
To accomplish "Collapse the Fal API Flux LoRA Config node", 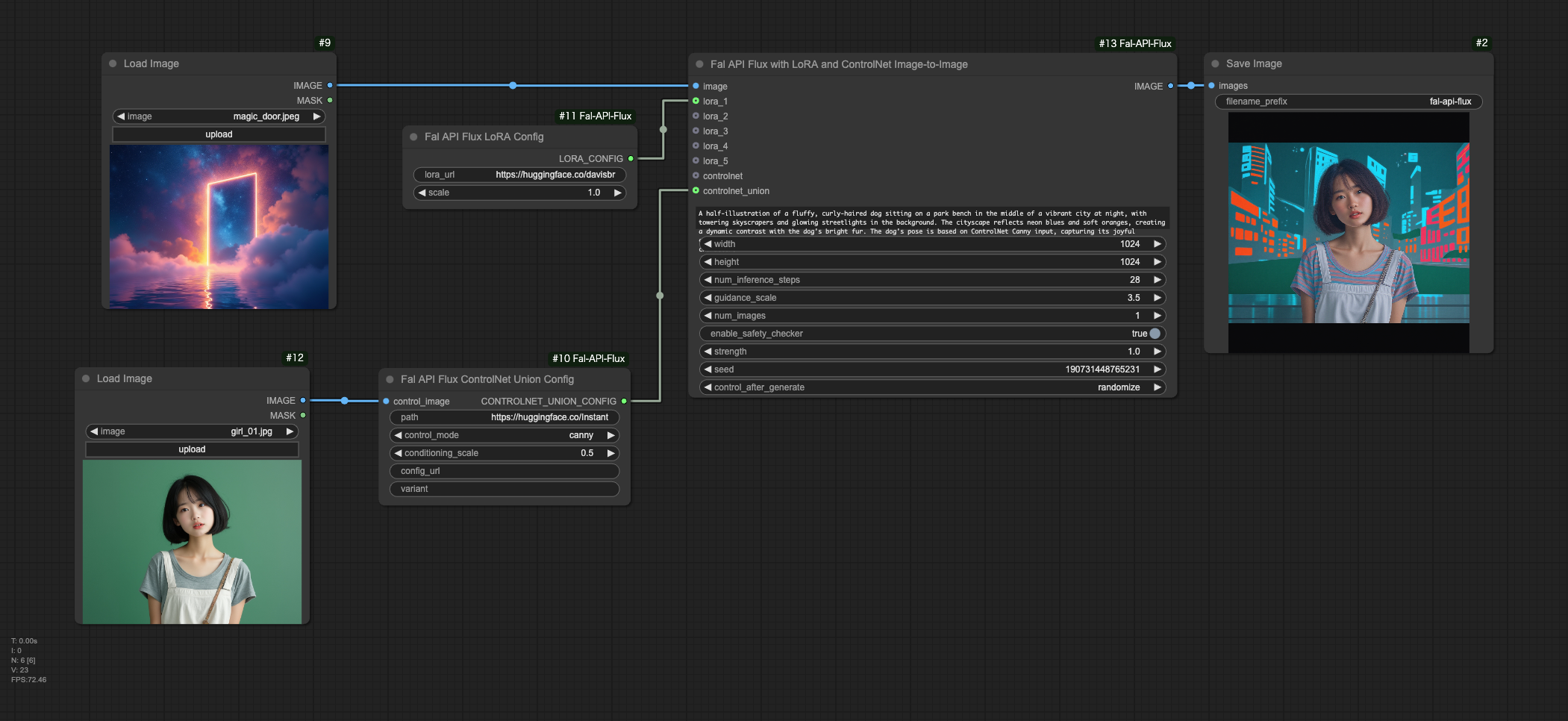I will pyautogui.click(x=413, y=137).
